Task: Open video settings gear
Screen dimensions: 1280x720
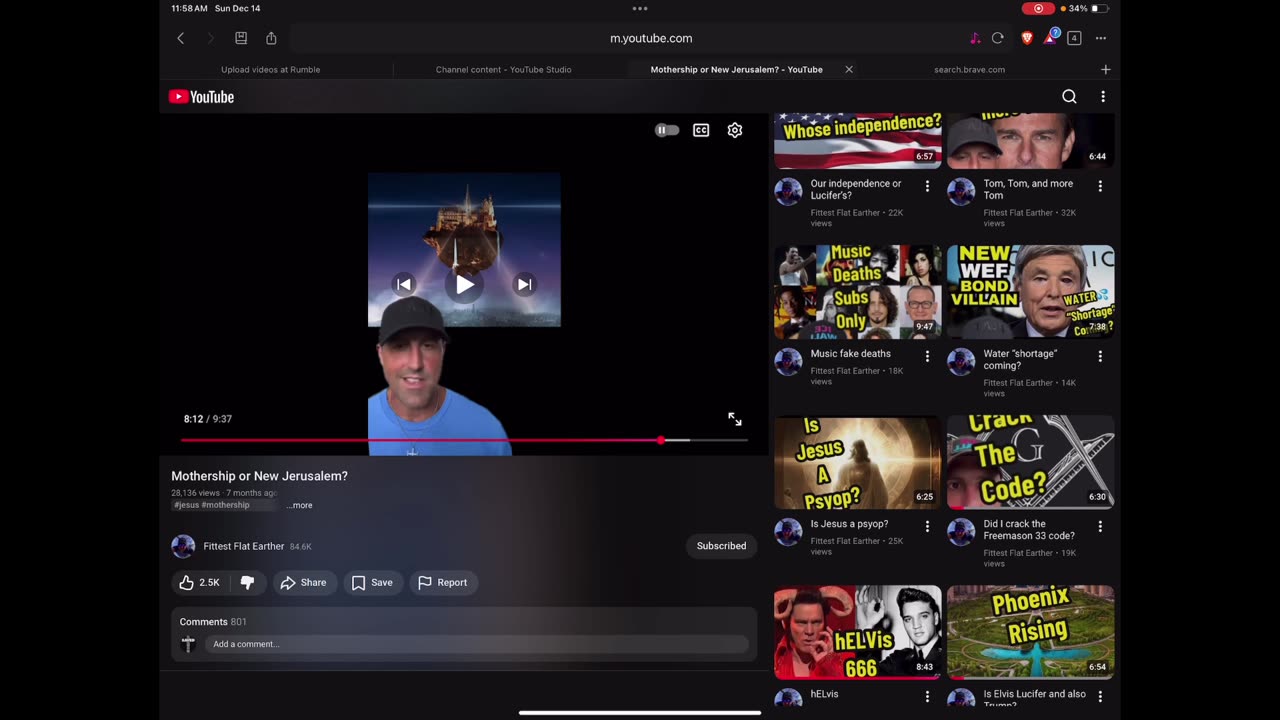Action: 735,130
